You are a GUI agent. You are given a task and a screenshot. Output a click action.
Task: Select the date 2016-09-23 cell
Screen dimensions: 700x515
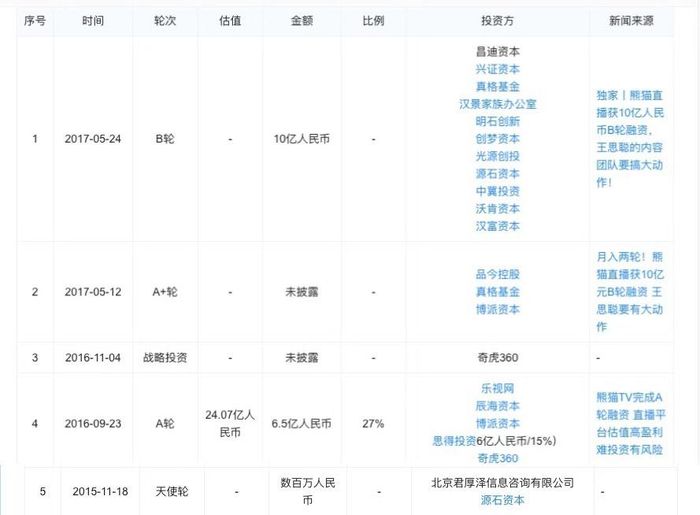click(93, 423)
